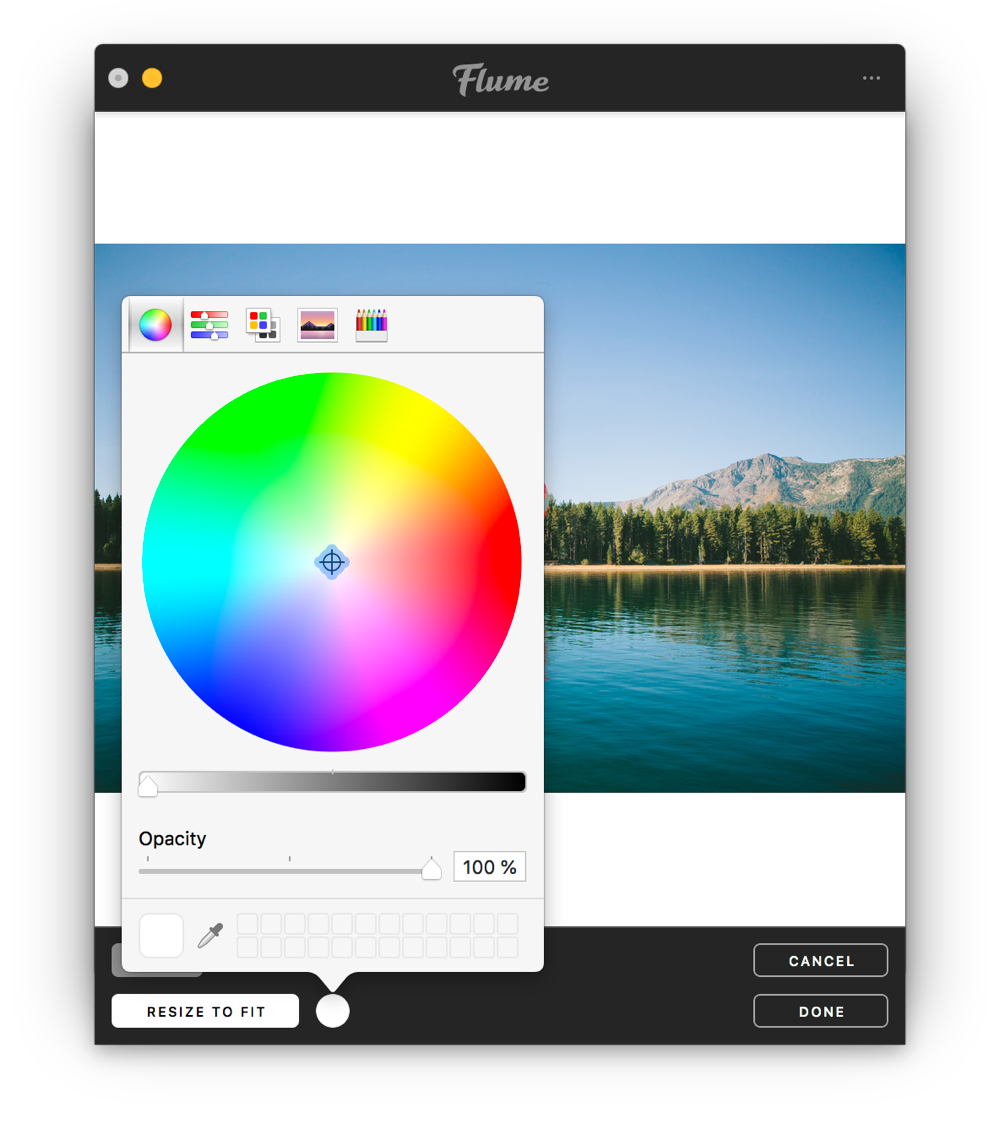Click the Flume logo in the title bar

500,79
